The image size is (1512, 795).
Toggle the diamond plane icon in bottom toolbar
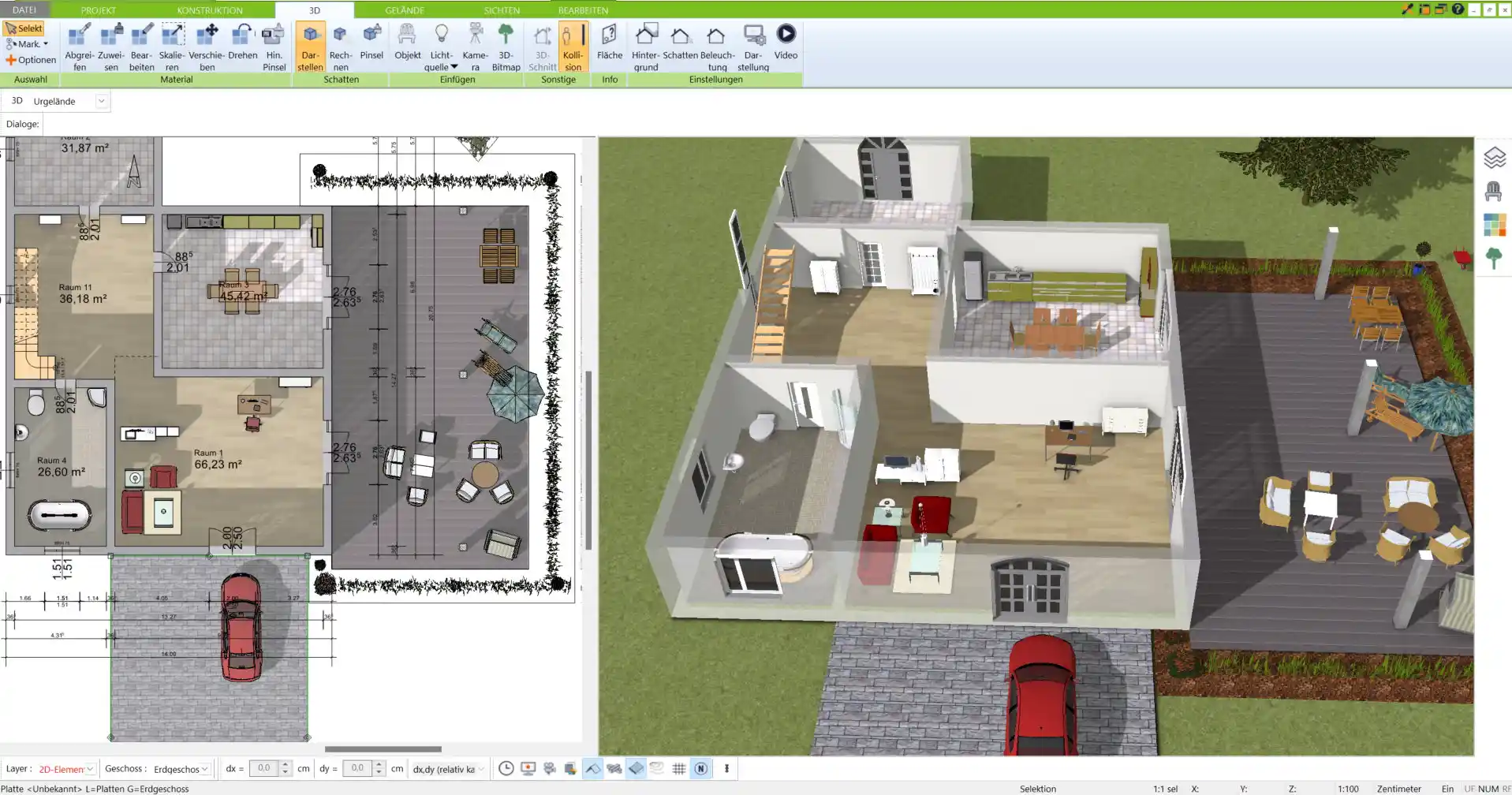tap(636, 768)
